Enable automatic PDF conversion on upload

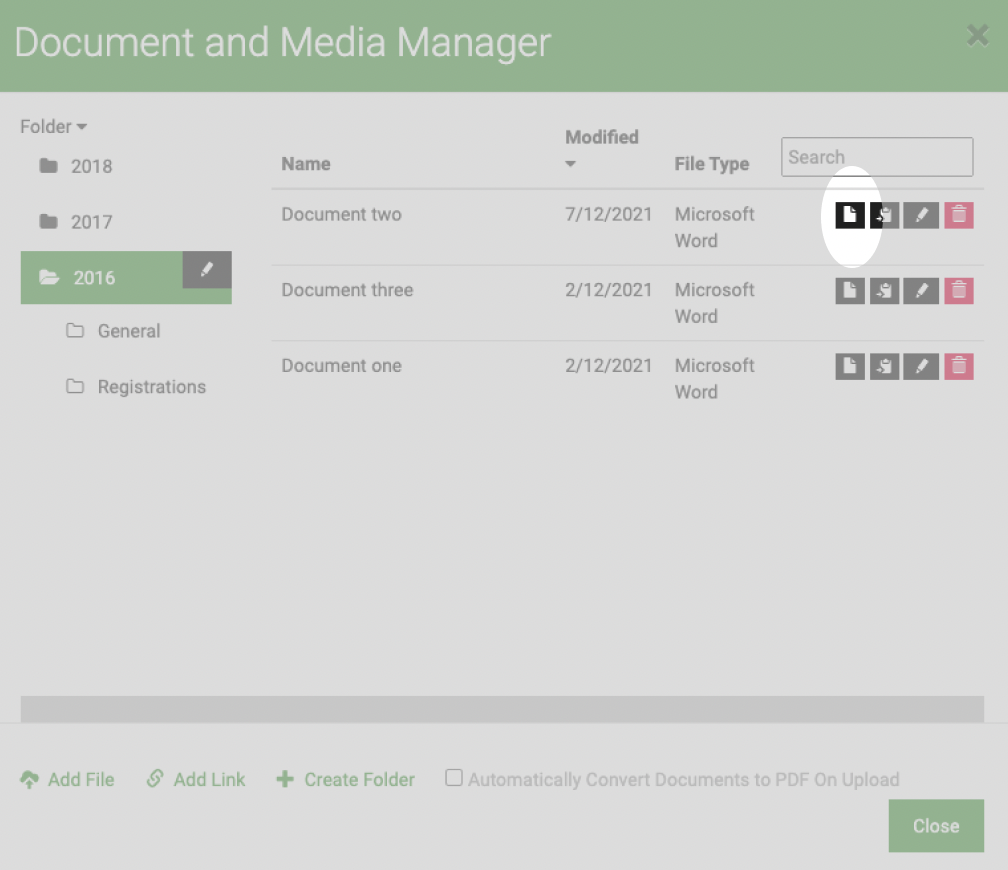[x=454, y=777]
